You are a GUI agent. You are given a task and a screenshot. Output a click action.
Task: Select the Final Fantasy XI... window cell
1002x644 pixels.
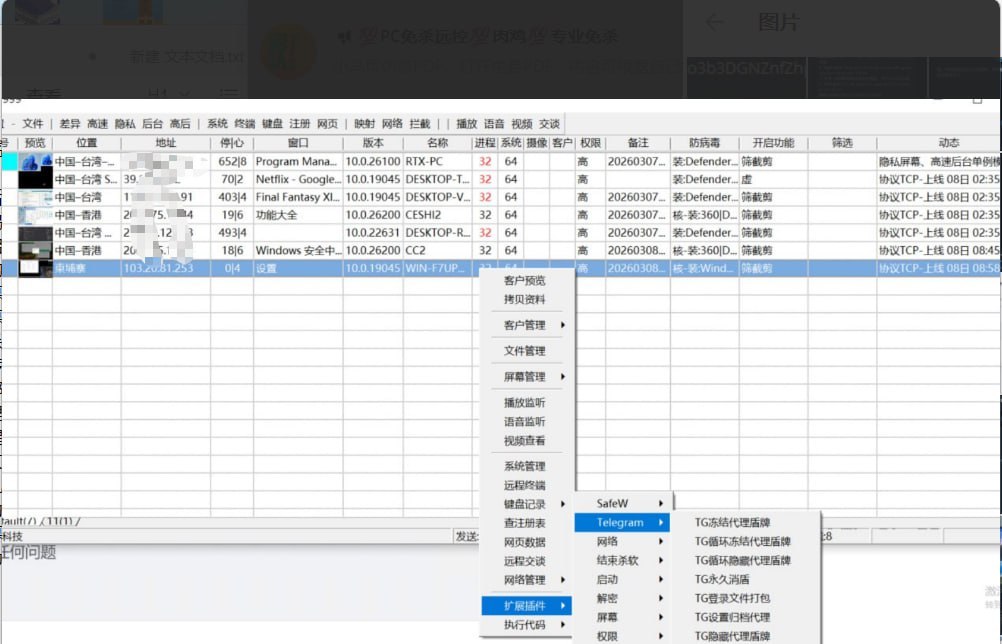click(298, 197)
